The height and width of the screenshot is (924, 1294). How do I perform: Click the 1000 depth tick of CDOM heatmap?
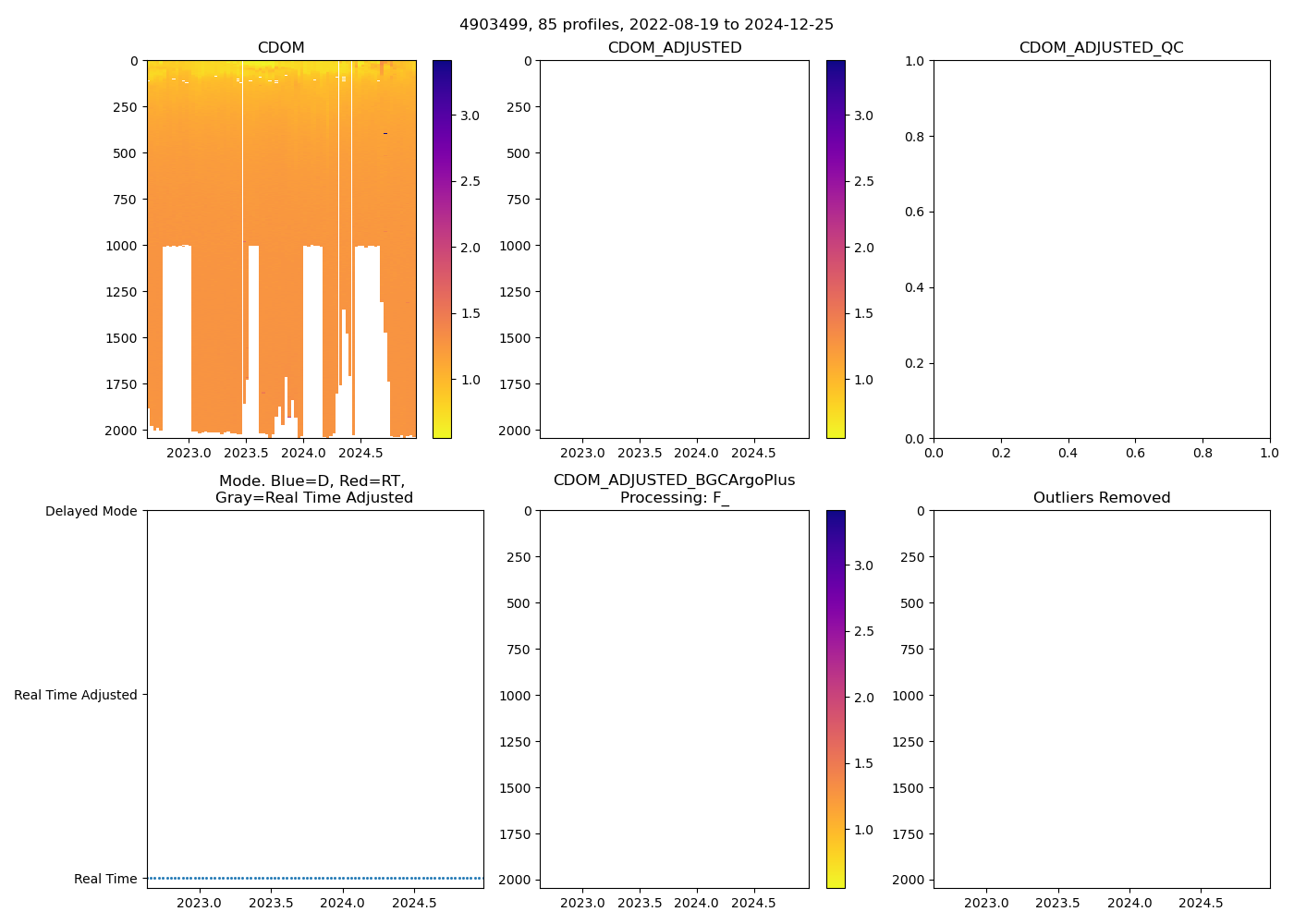click(x=124, y=246)
